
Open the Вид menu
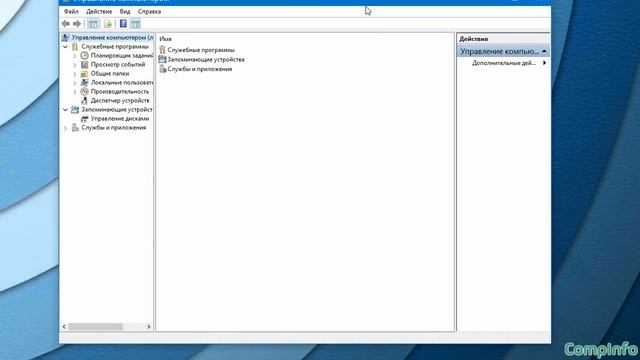125,11
